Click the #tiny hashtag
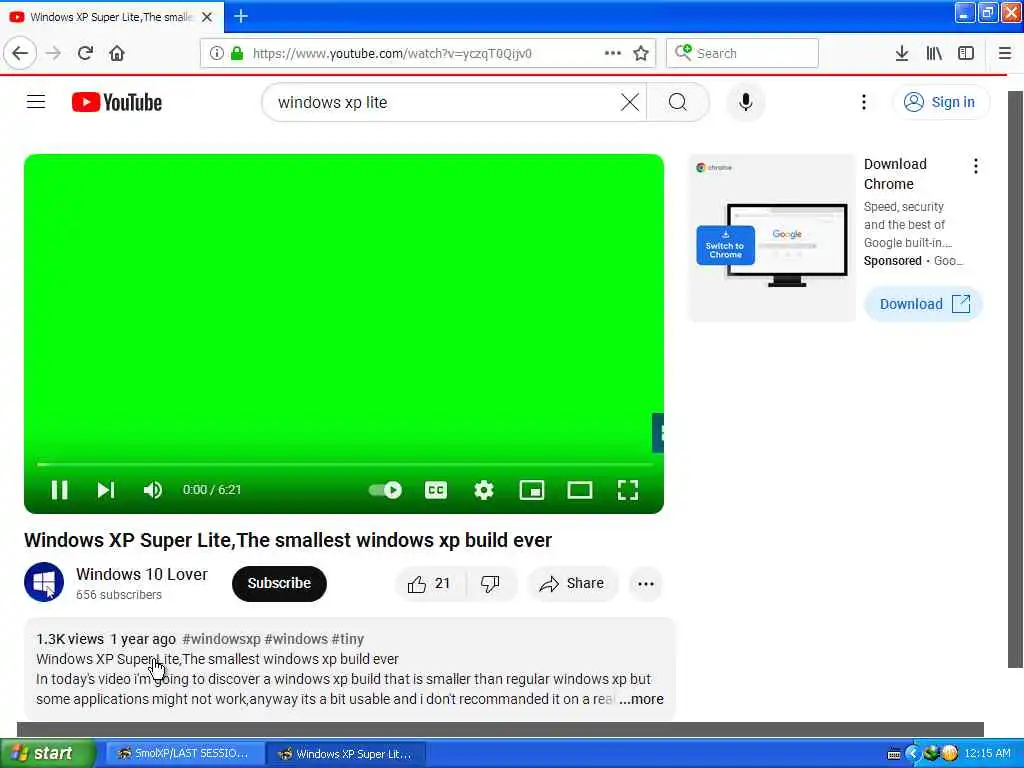This screenshot has height=768, width=1024. [x=347, y=639]
